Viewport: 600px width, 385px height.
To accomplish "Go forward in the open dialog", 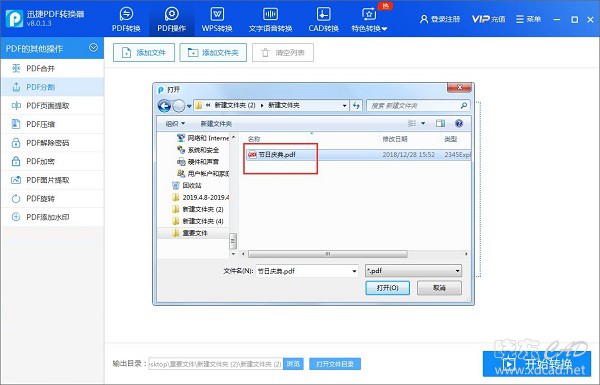I will point(179,106).
